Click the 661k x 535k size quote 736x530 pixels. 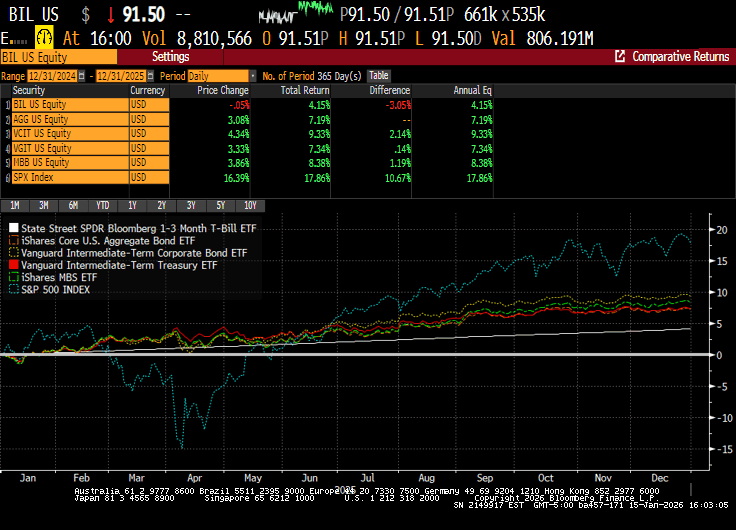pyautogui.click(x=505, y=15)
